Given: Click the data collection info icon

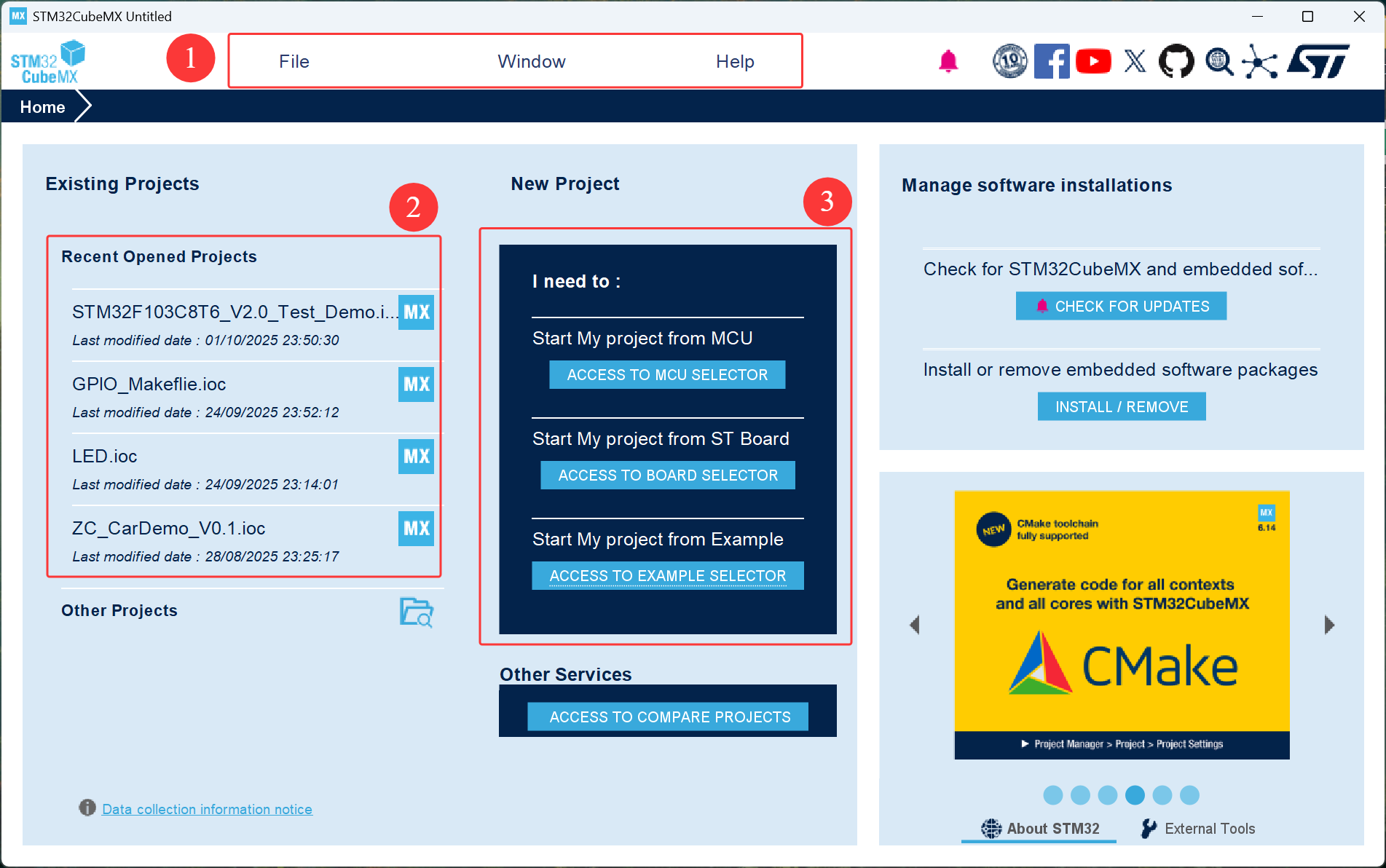Looking at the screenshot, I should click(87, 808).
